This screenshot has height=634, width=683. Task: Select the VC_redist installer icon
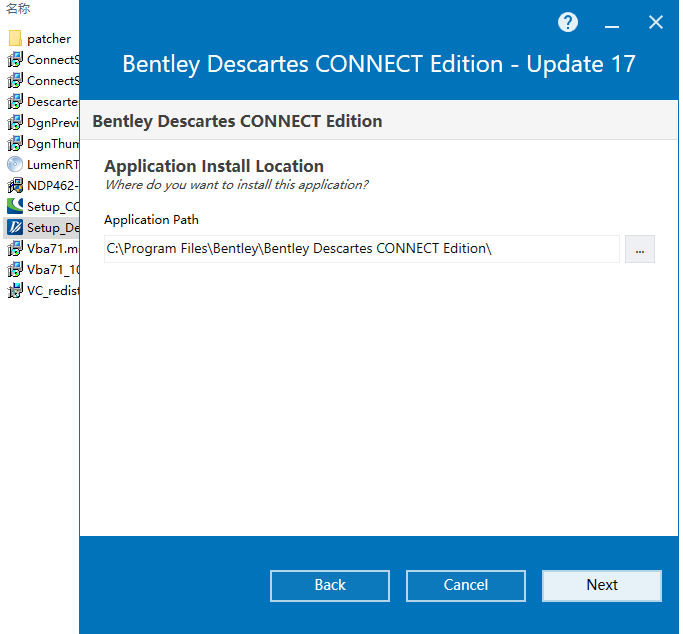click(x=15, y=290)
